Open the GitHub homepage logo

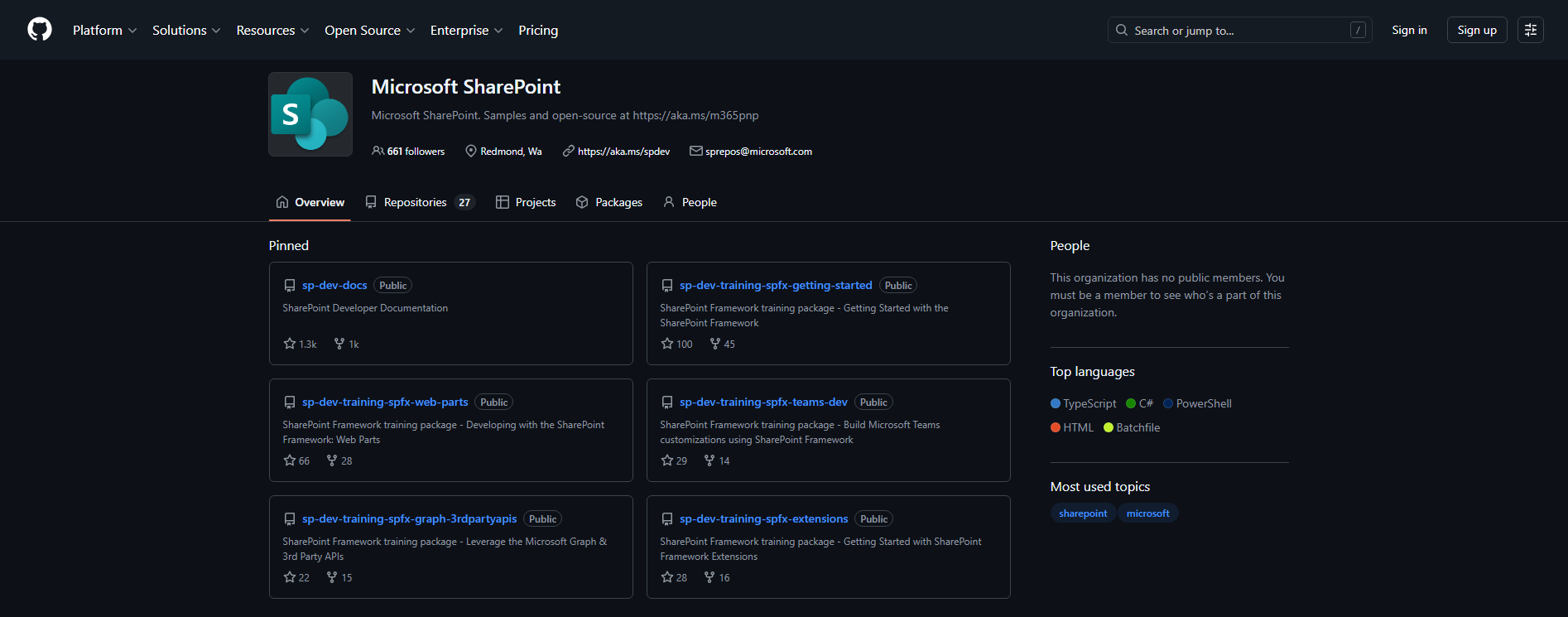coord(40,30)
